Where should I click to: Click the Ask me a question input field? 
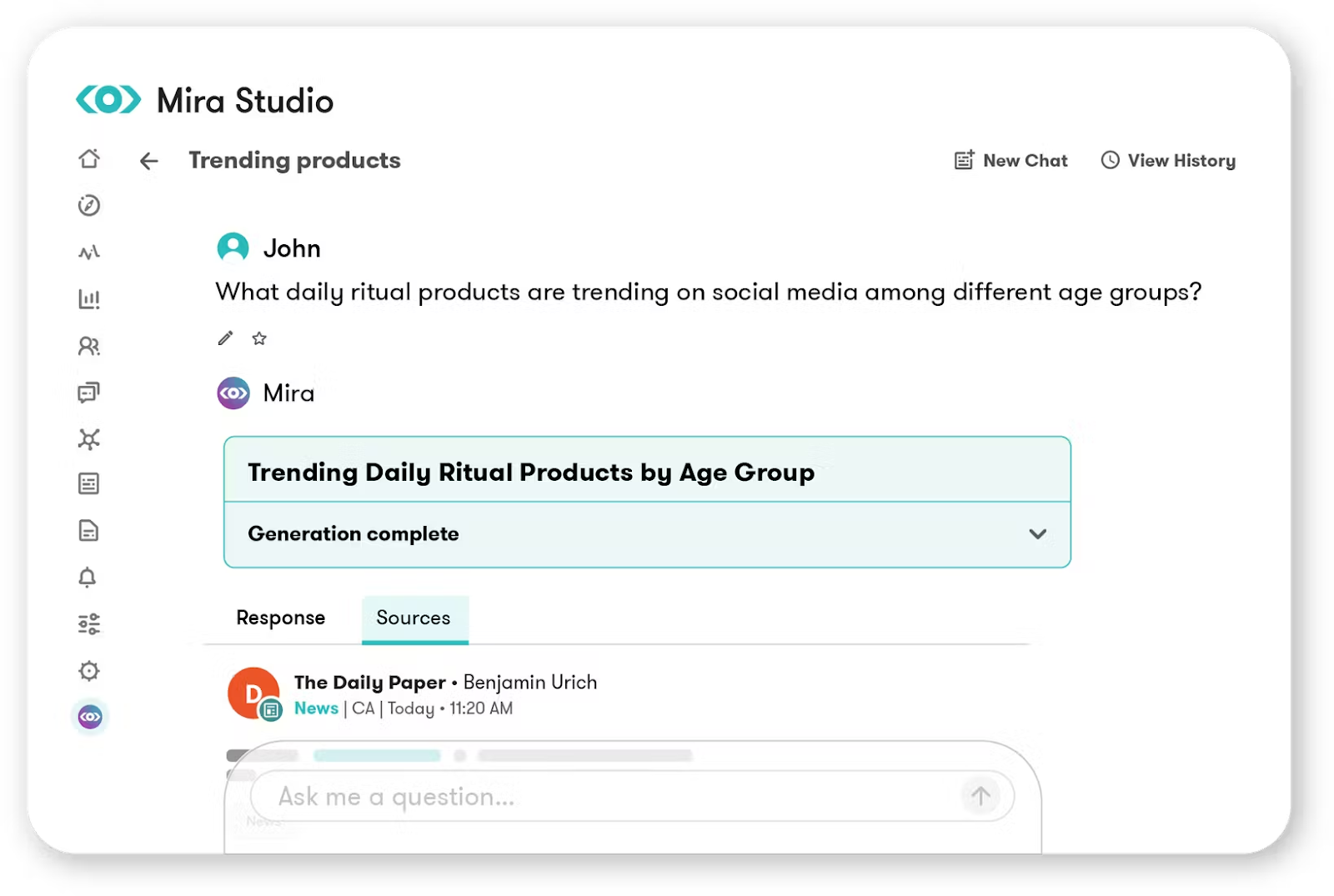point(584,796)
